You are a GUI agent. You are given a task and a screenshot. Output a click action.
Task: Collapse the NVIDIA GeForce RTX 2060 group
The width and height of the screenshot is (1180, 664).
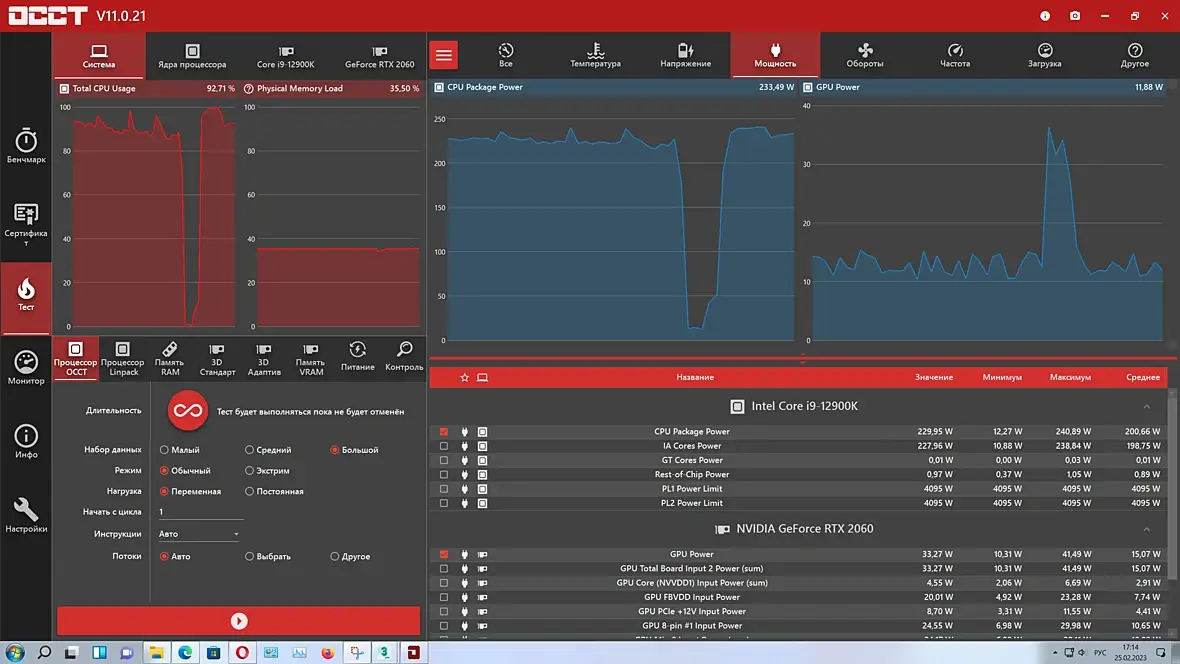[1147, 529]
